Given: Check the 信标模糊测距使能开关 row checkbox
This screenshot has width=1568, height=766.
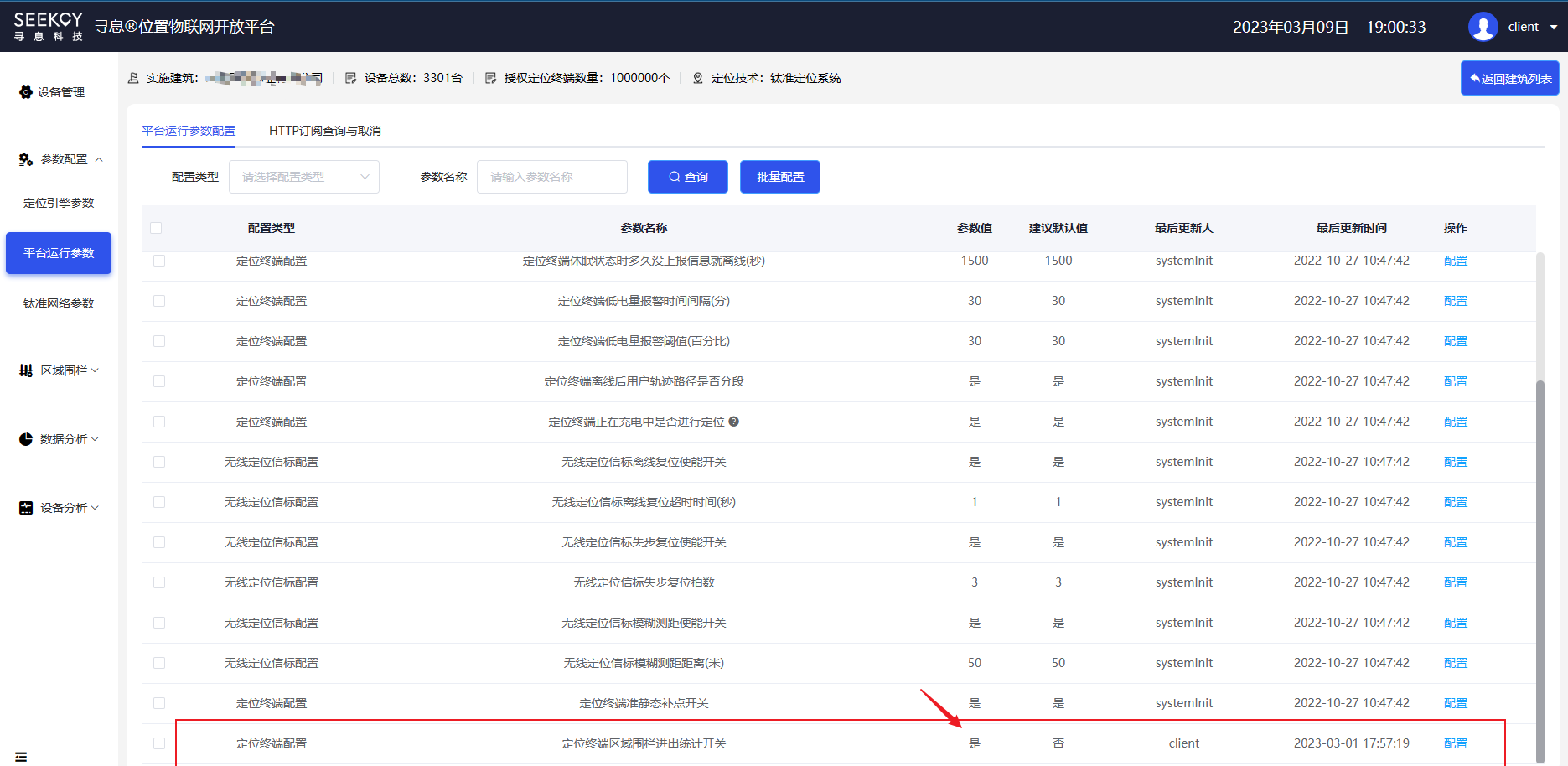Looking at the screenshot, I should (159, 623).
